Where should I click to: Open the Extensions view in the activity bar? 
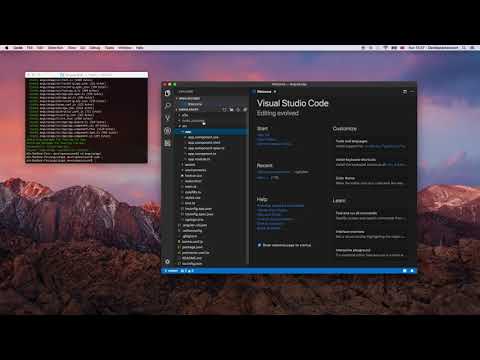click(168, 143)
